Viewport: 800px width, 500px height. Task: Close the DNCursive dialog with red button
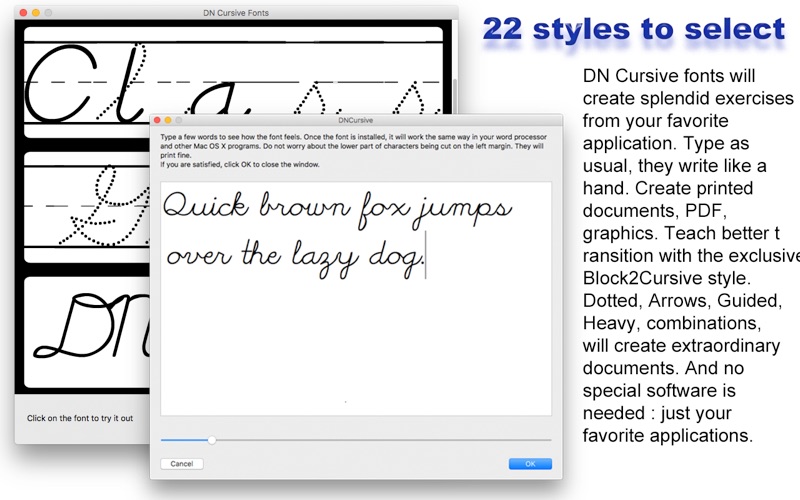(157, 120)
